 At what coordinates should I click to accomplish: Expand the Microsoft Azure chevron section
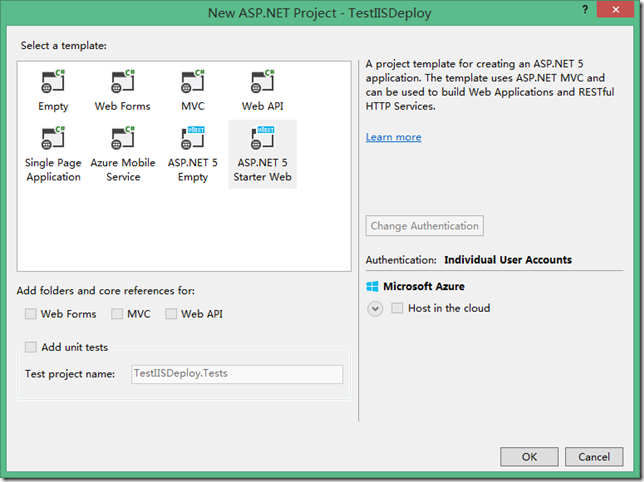[x=376, y=309]
